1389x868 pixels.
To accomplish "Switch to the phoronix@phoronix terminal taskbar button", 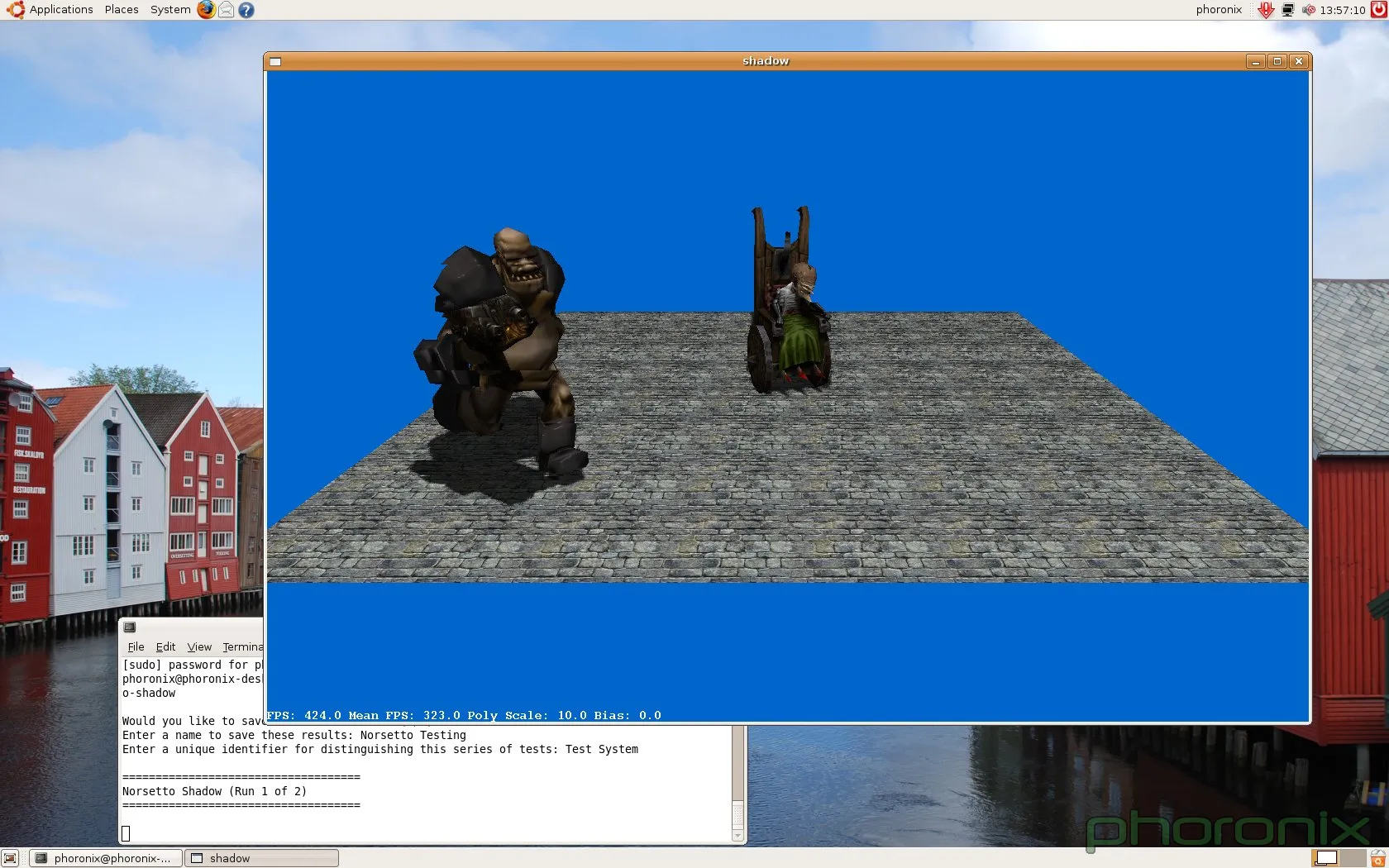I will [x=106, y=858].
